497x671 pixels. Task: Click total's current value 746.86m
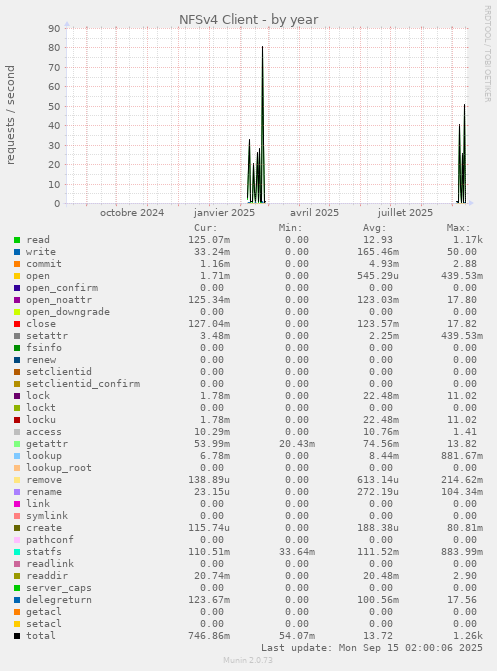[x=209, y=636]
